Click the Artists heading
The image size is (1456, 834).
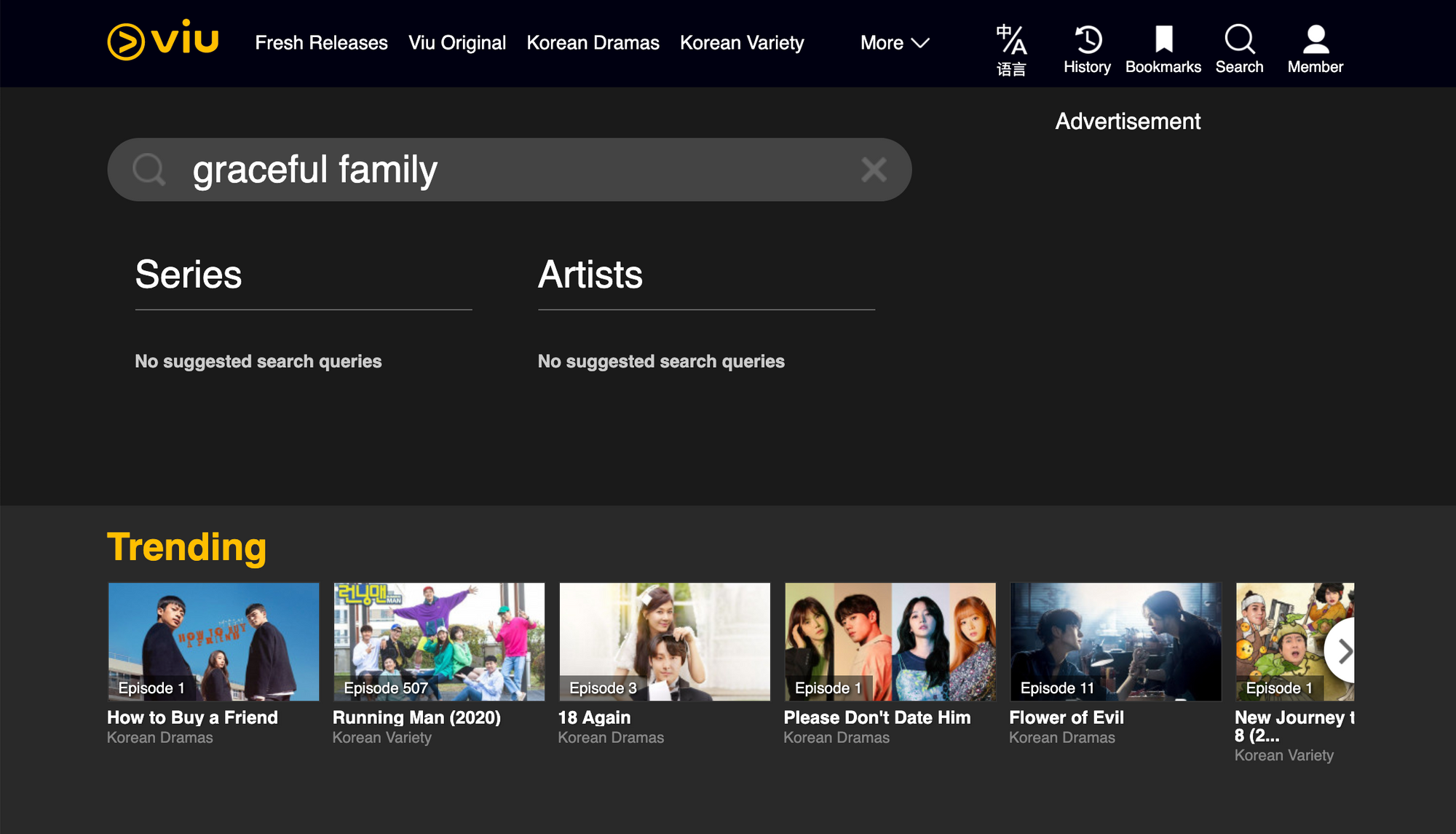(590, 275)
